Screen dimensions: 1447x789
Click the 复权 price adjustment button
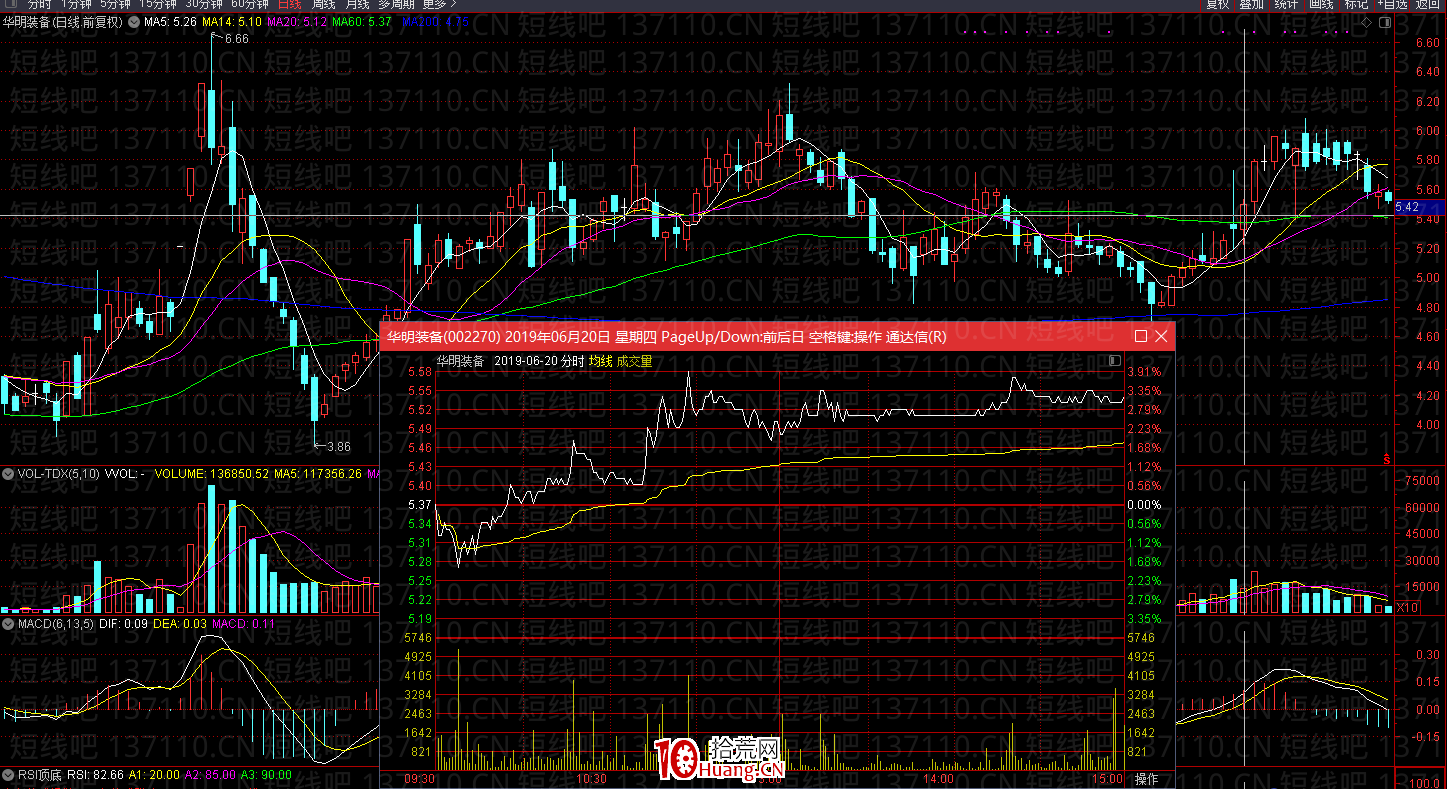coord(1217,5)
